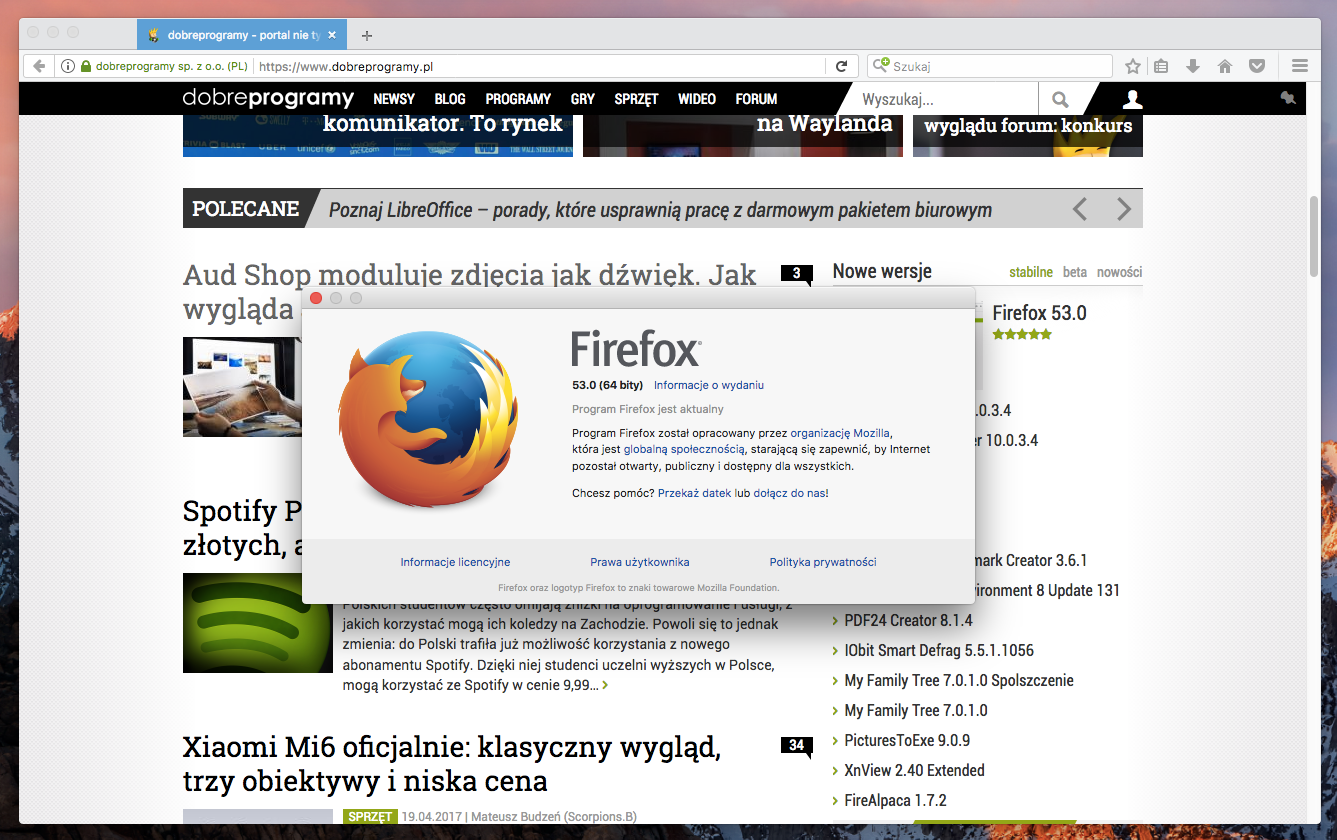Go to the Firefox home page icon
Image resolution: width=1337 pixels, height=840 pixels.
click(x=1224, y=66)
